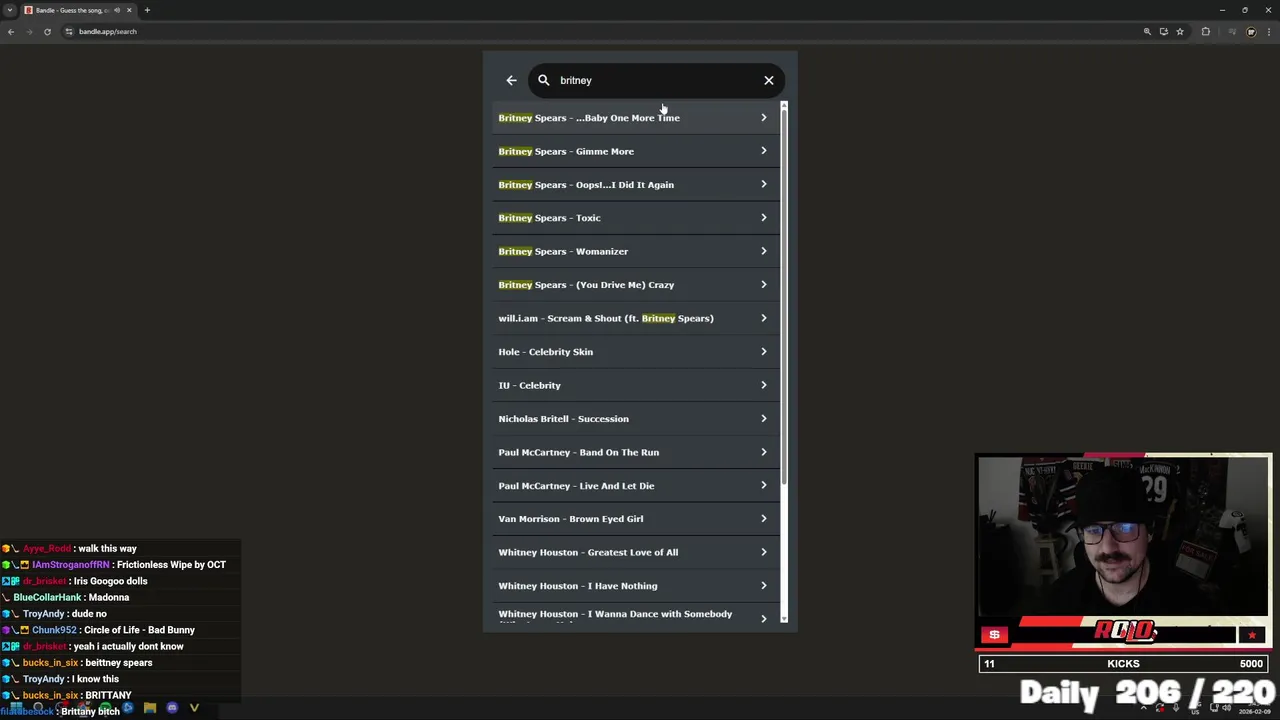Viewport: 1280px width, 720px height.
Task: Click the red star overlay icon
Action: tap(1252, 635)
